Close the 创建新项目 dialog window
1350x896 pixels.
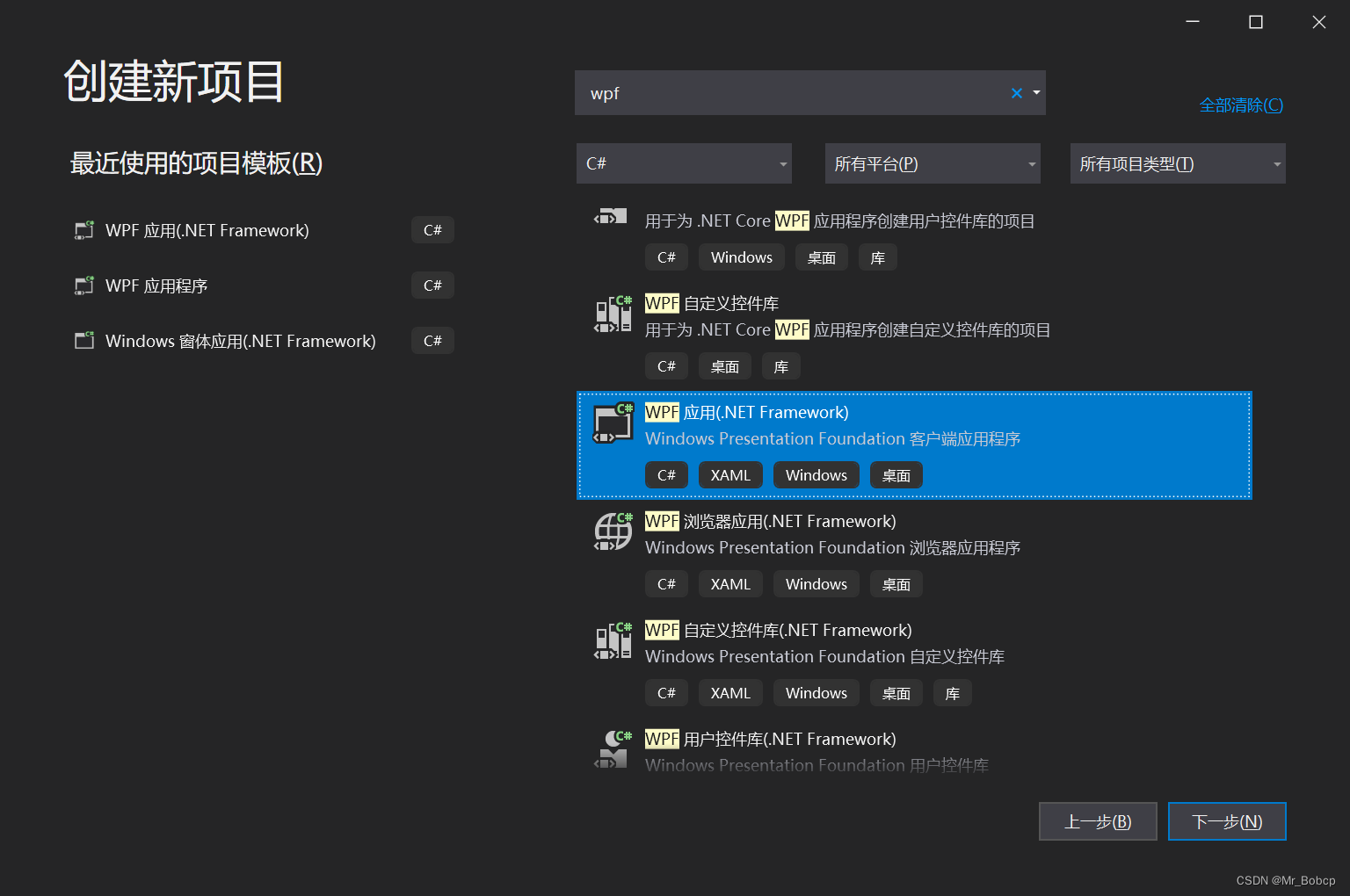click(x=1319, y=22)
